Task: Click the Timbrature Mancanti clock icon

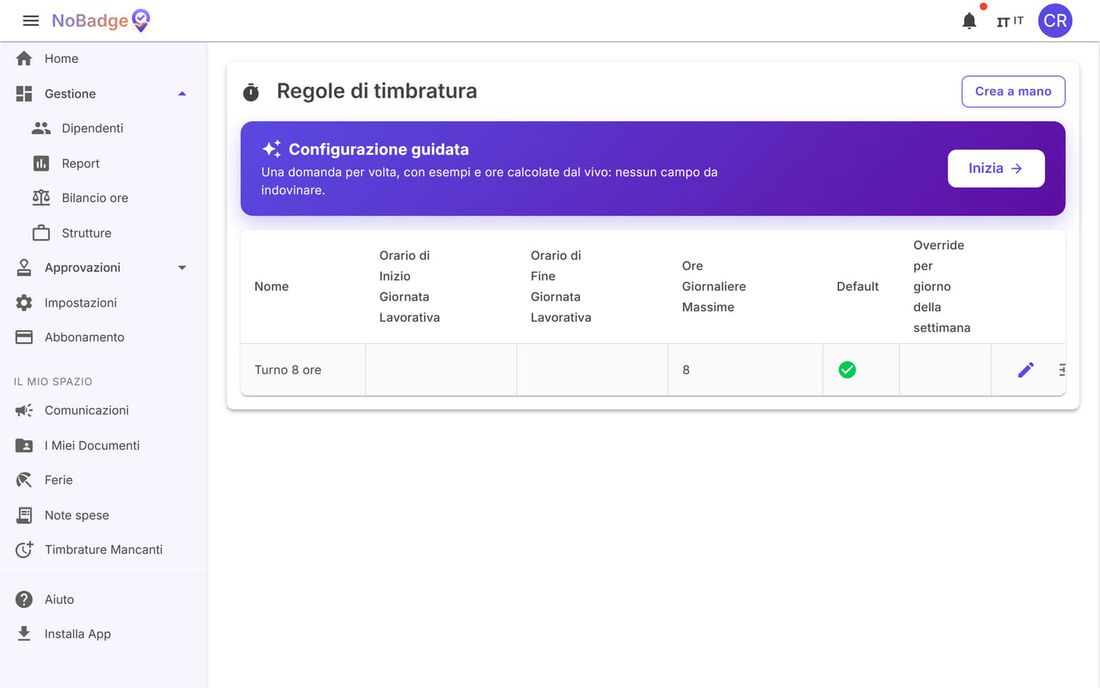Action: pos(24,550)
